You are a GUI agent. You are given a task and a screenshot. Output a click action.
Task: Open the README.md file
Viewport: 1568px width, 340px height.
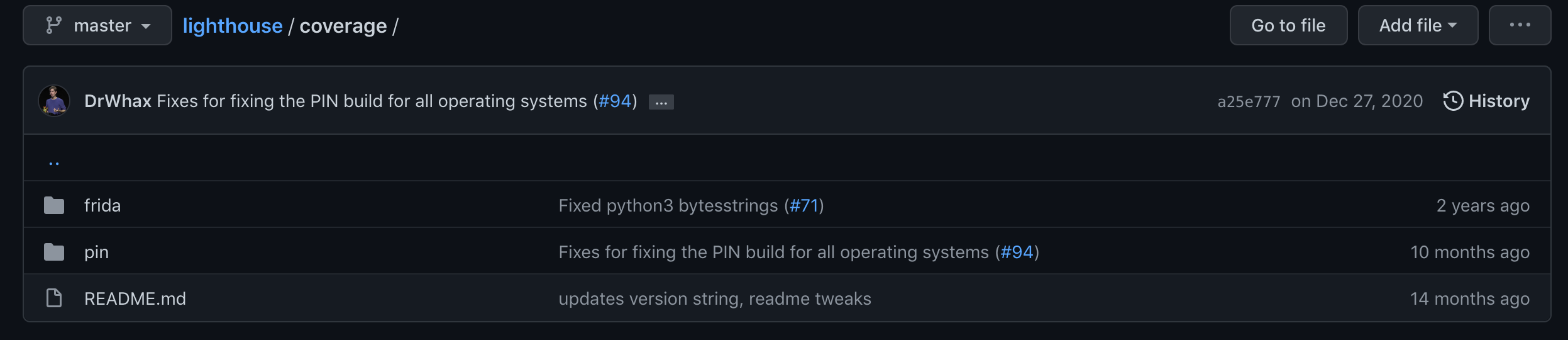[x=135, y=298]
